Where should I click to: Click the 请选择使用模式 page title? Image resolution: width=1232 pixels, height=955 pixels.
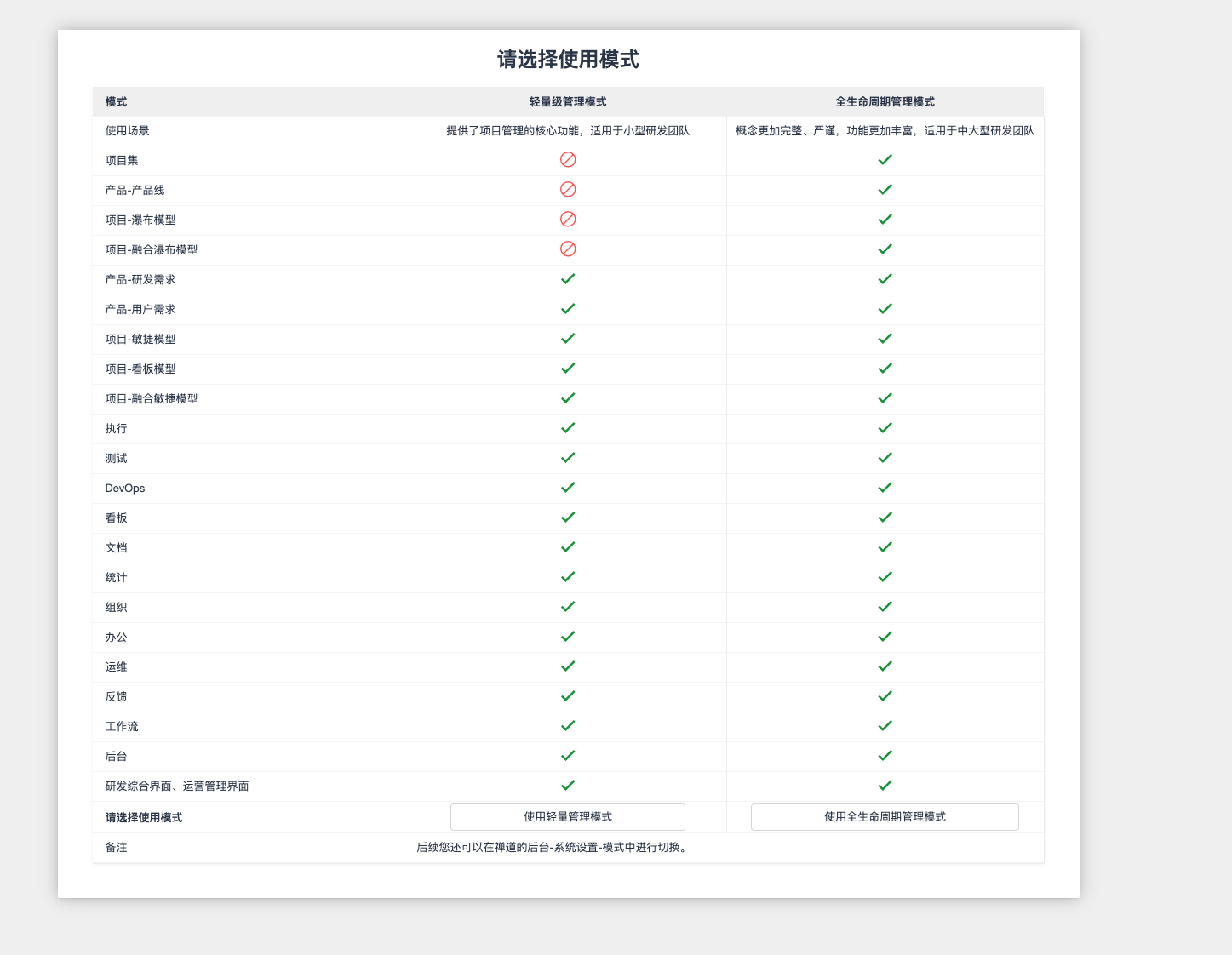(x=568, y=60)
